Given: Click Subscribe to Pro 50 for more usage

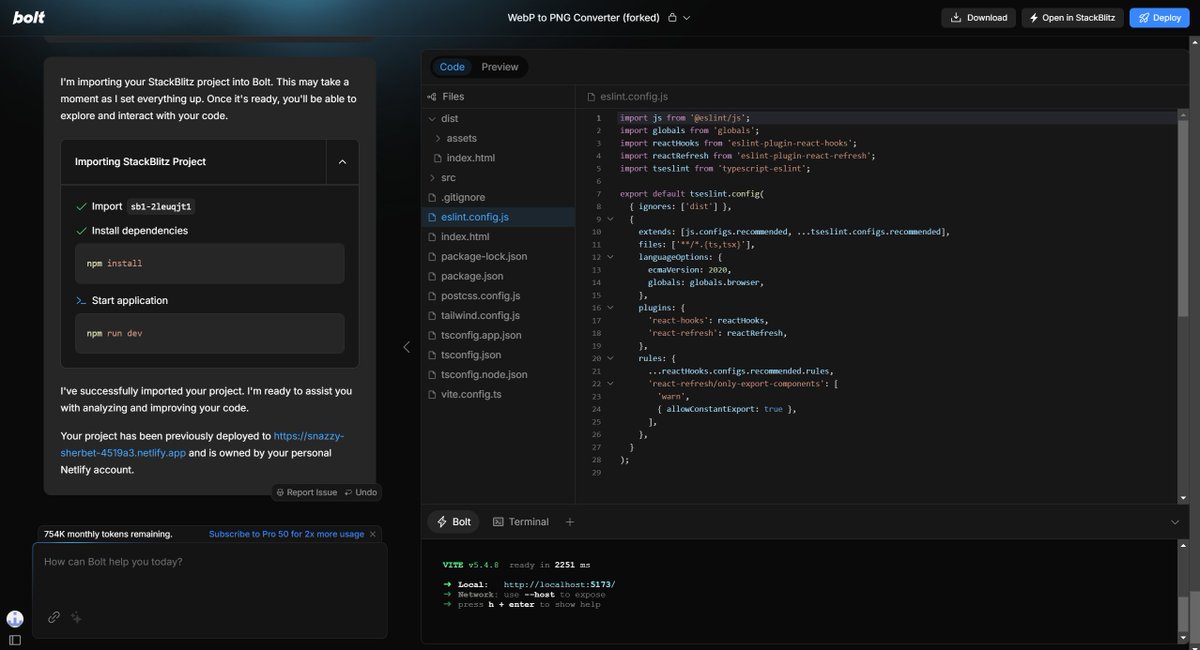Looking at the screenshot, I should point(286,533).
